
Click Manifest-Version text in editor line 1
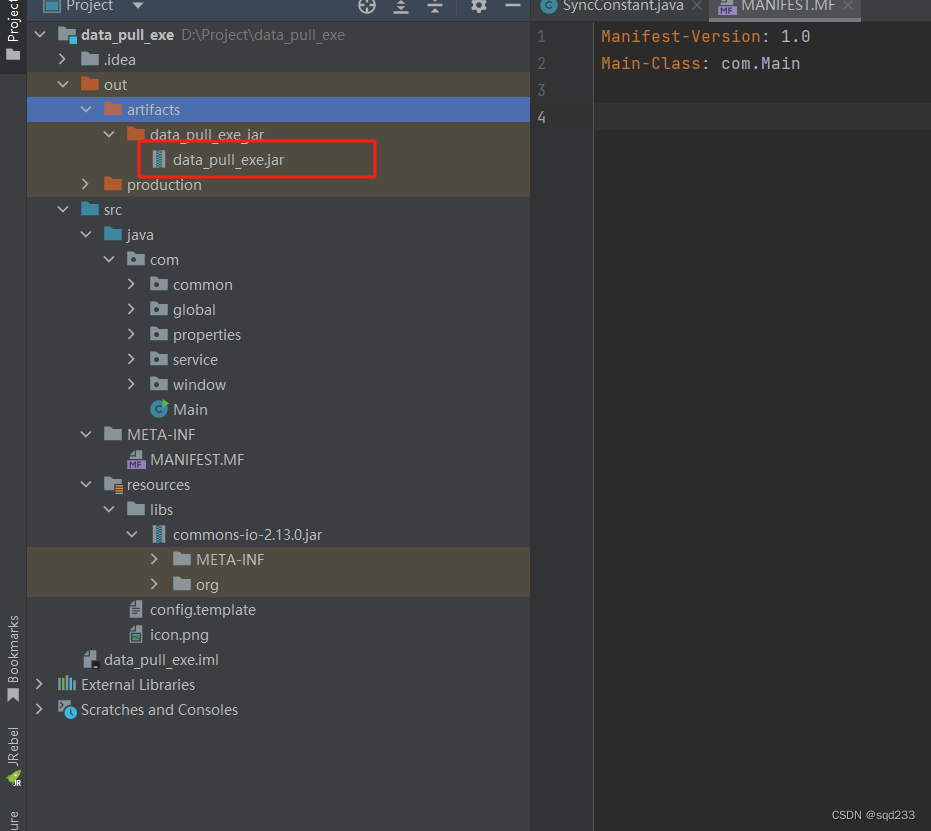680,36
